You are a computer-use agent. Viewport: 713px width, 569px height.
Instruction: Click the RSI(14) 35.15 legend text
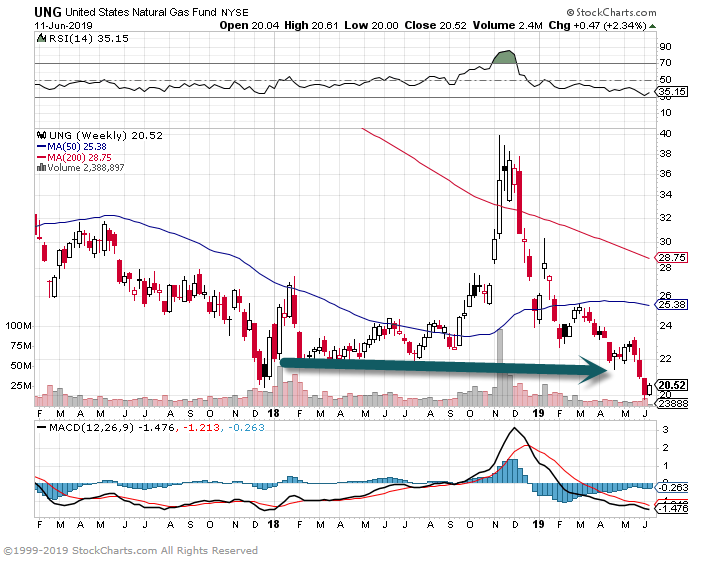click(x=89, y=39)
